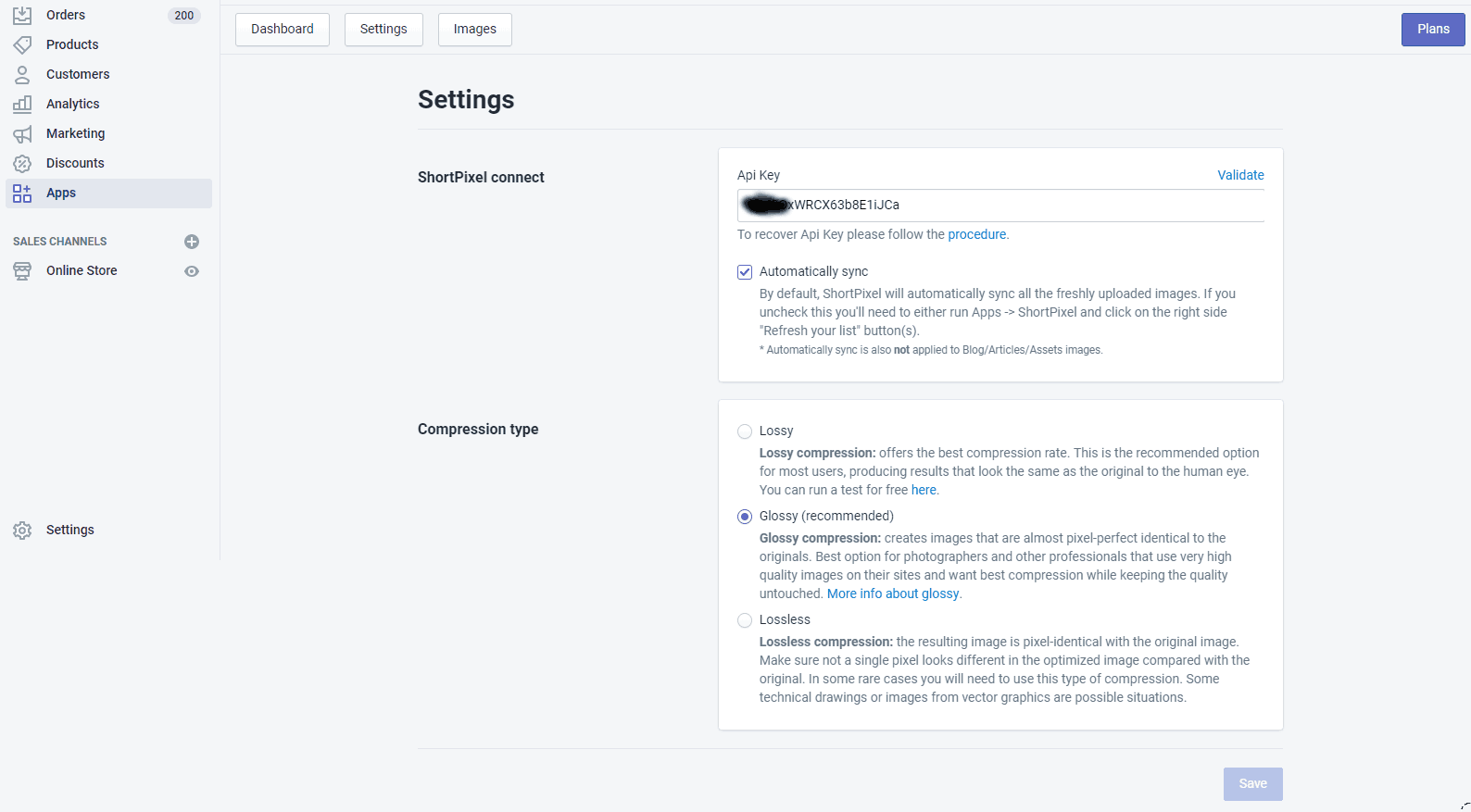Open Customers in the sidebar
Viewport: 1471px width, 812px height.
pos(78,74)
